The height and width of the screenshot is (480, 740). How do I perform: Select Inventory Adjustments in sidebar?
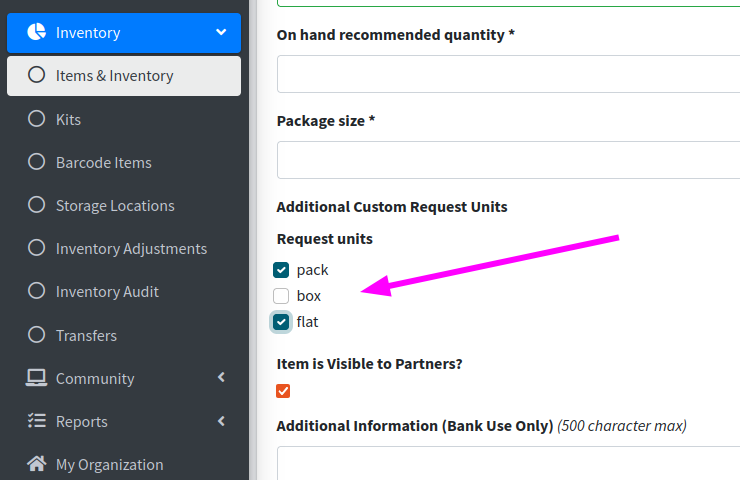[x=124, y=249]
